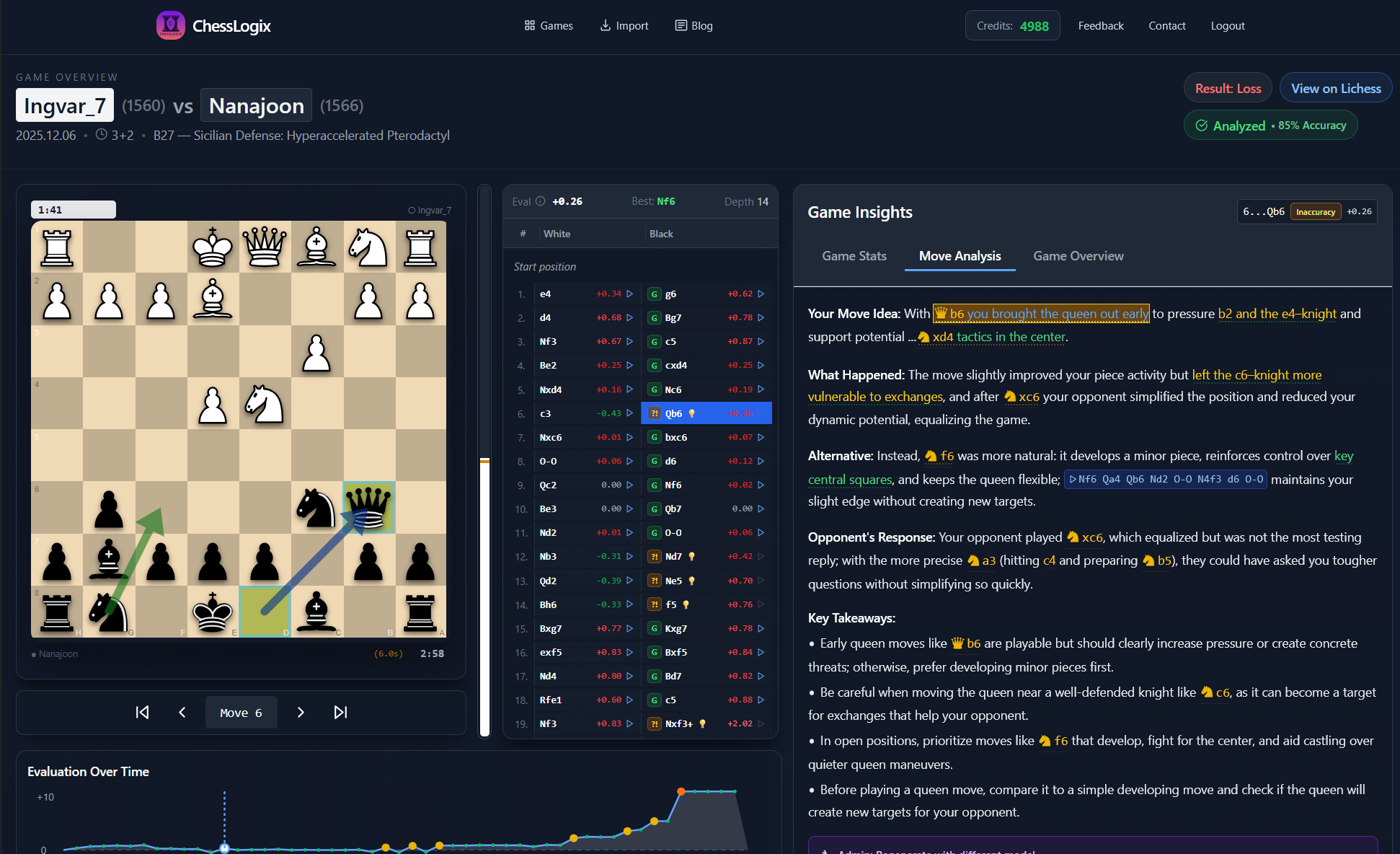Click View on Lichess

click(1335, 87)
